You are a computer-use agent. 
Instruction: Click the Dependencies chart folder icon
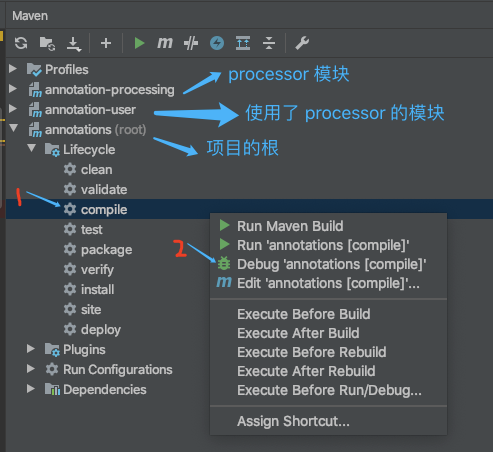[52, 389]
